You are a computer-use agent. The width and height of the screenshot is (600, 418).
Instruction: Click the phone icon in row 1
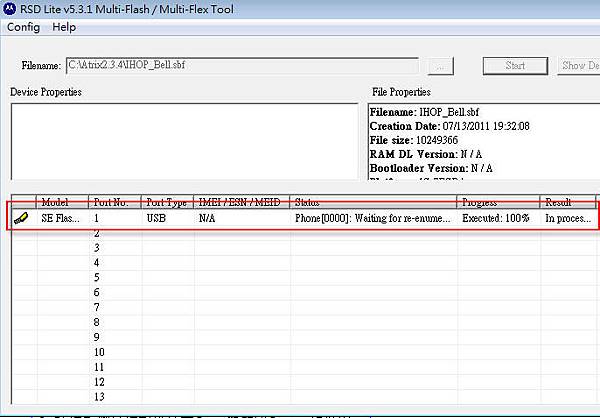(21, 219)
